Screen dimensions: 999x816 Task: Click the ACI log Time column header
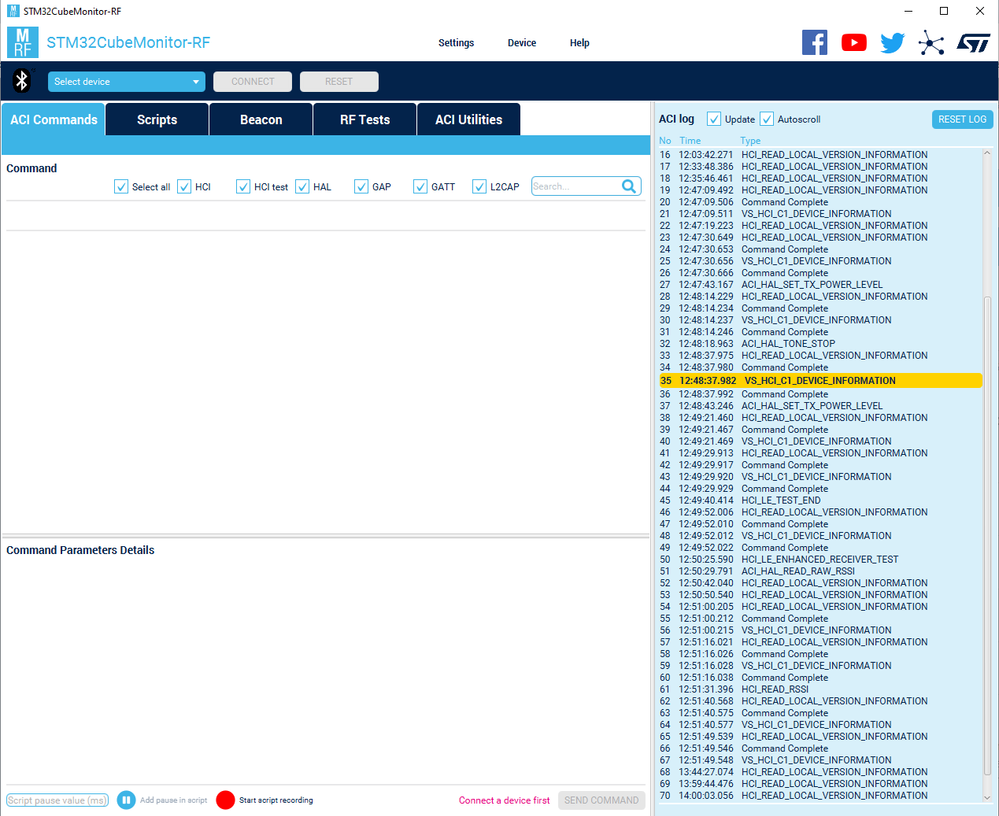pos(690,140)
